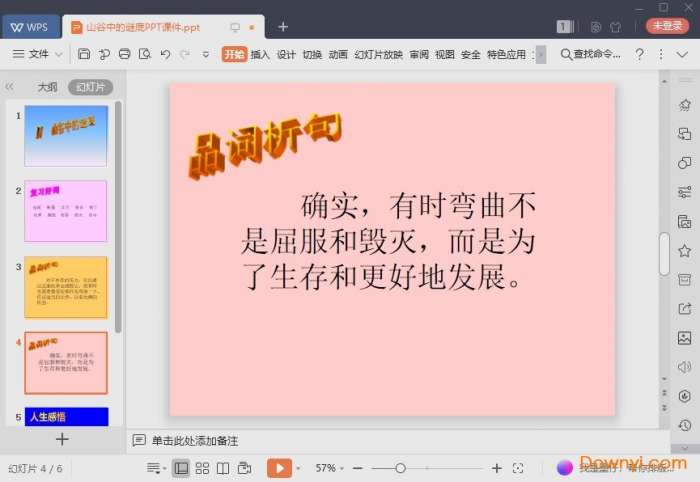Click fit-slide-to-window icon in status bar

pos(518,468)
